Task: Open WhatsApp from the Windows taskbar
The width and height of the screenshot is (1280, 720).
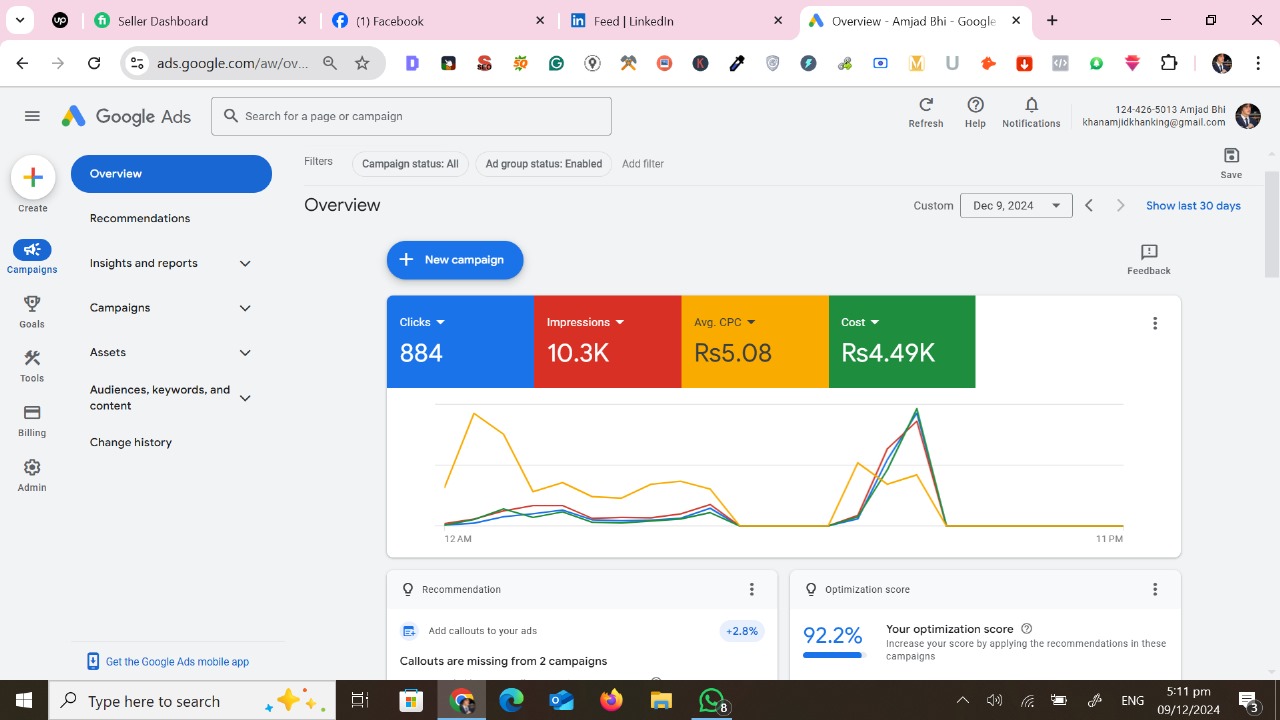Action: point(711,700)
